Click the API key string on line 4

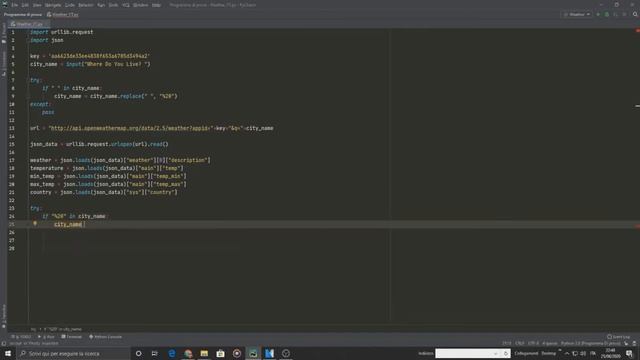tap(99, 56)
